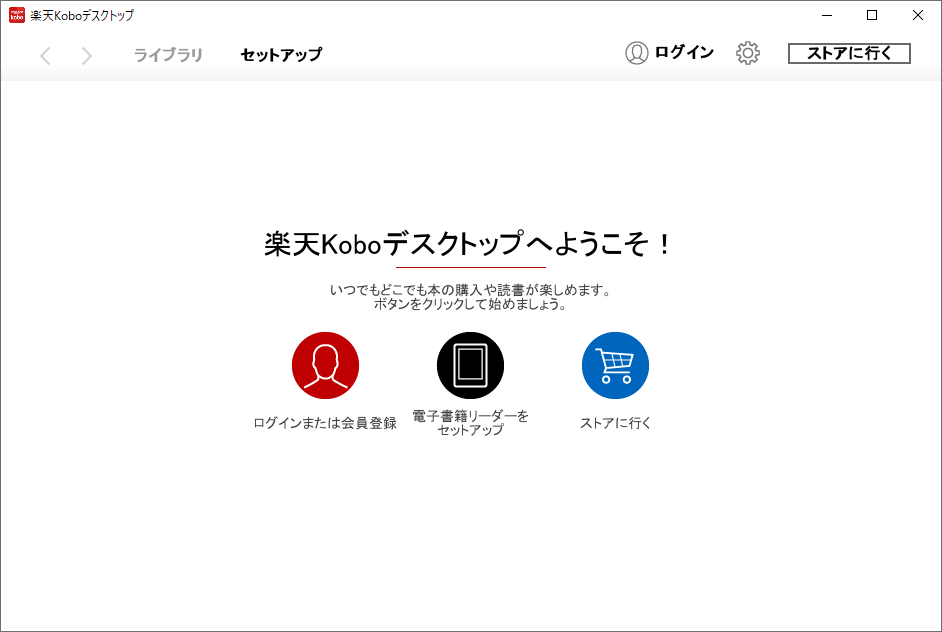Click the user avatar icon beside ログイン
This screenshot has height=632, width=942.
click(x=637, y=53)
